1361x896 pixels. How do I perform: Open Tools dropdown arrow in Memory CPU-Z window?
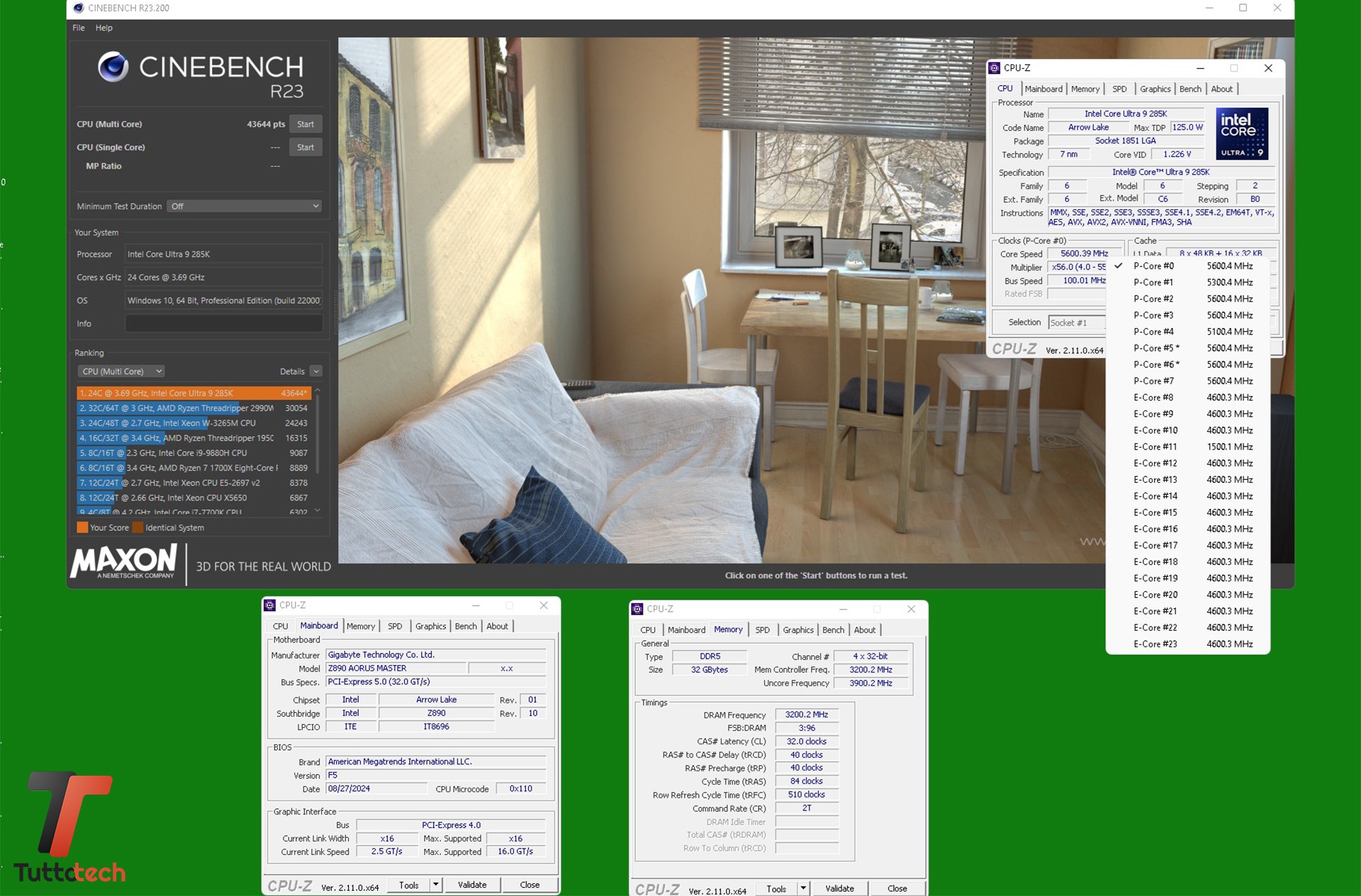tap(803, 888)
